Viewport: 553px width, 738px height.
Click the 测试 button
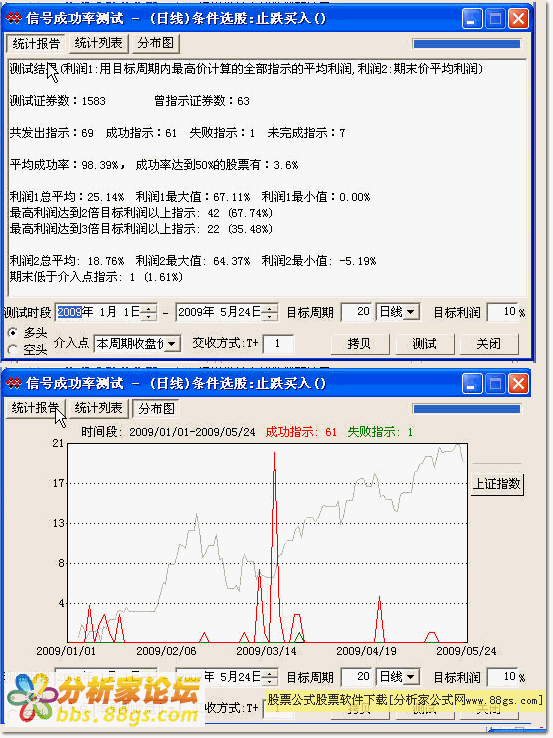(425, 344)
